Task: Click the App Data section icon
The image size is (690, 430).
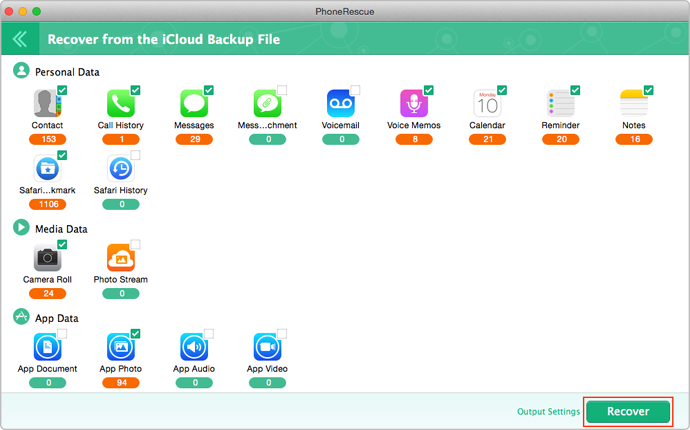Action: tap(21, 316)
